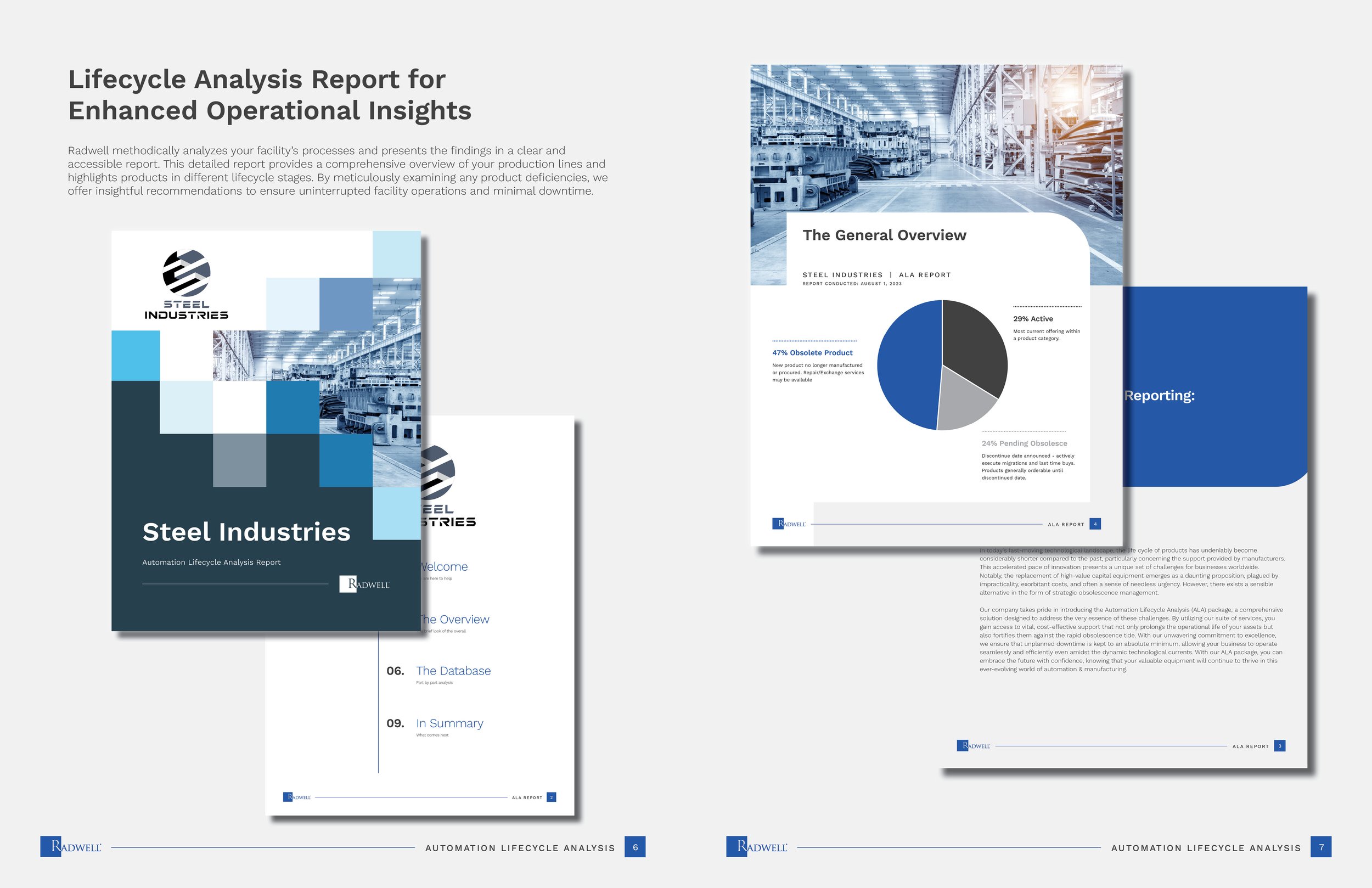Screen dimensions: 1372x888
Task: Click 'STEEL INDUSTRIES | ALA REPORT' header line
Action: [876, 275]
